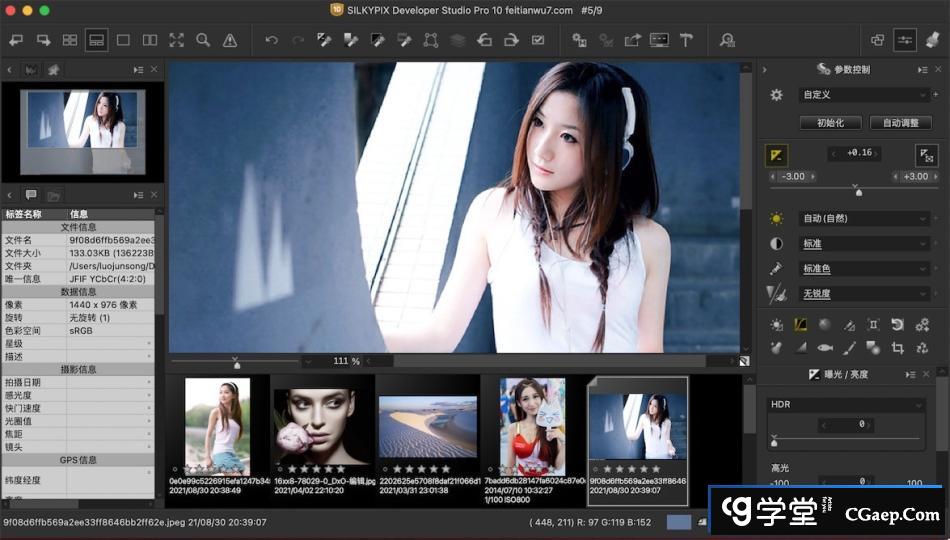Click the hammer tool icon in toolbar
Screen dimensions: 950x540
coord(686,40)
